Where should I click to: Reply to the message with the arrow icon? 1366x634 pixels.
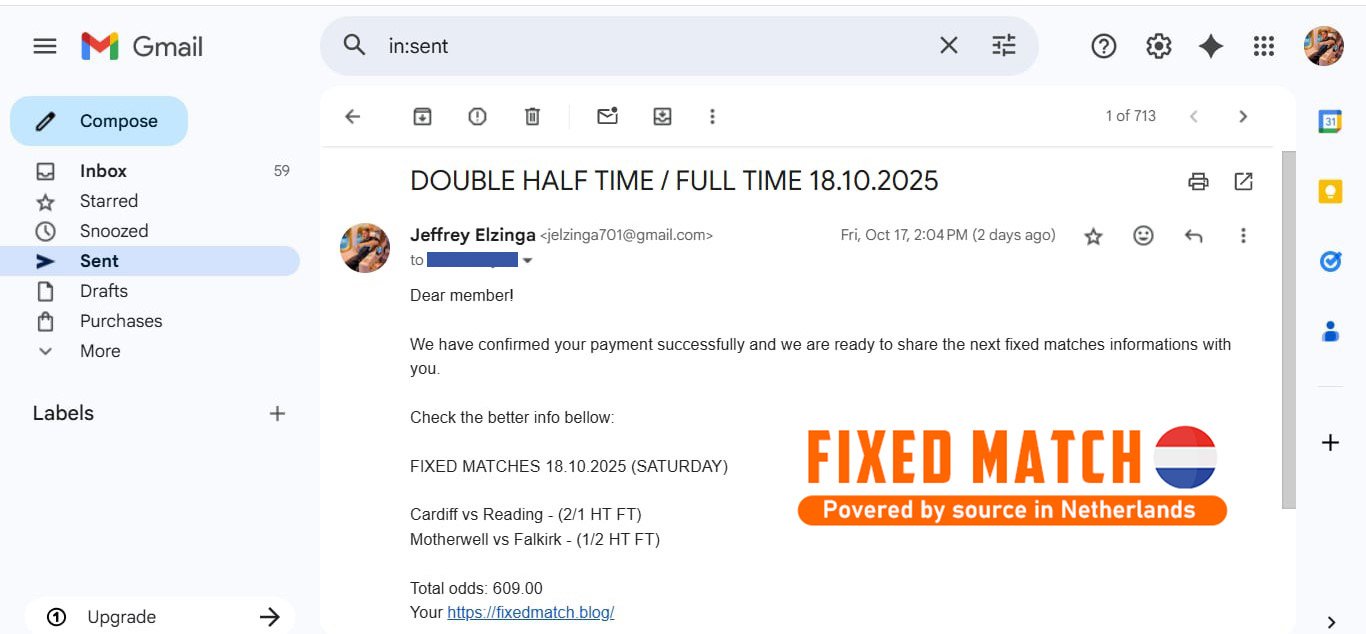pos(1193,236)
